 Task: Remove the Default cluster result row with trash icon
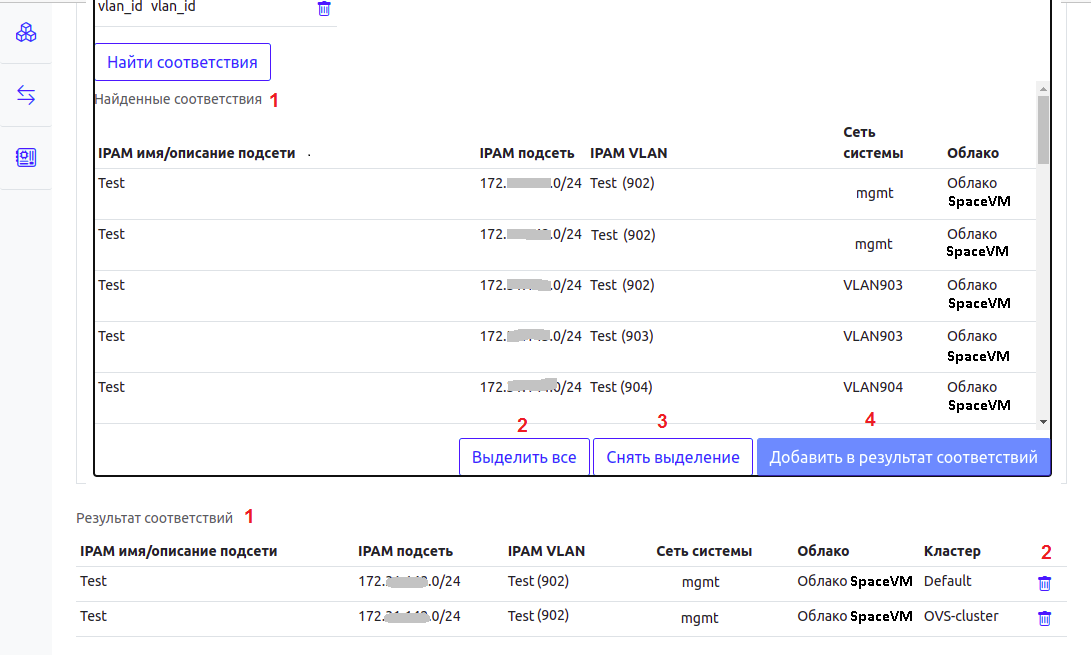tap(1044, 583)
